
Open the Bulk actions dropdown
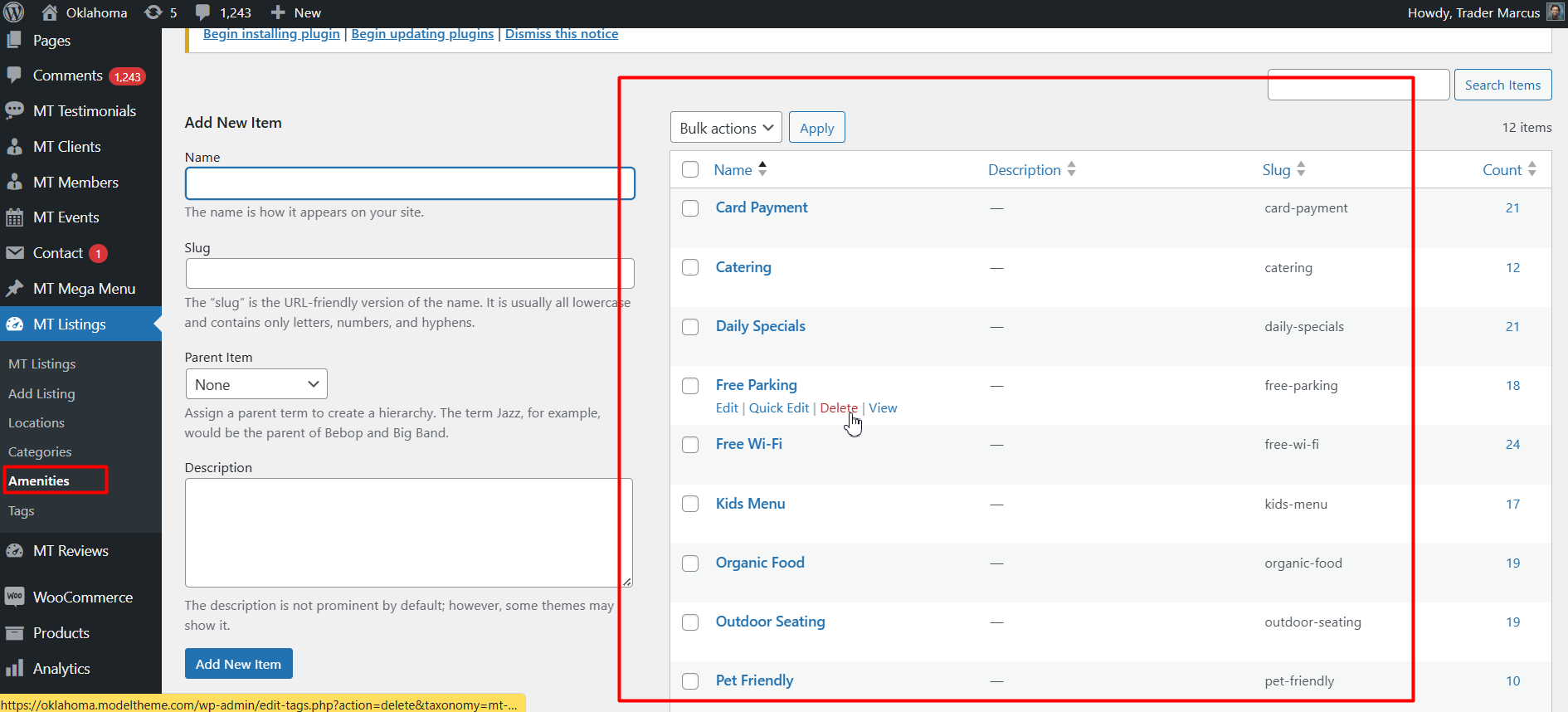pyautogui.click(x=726, y=128)
